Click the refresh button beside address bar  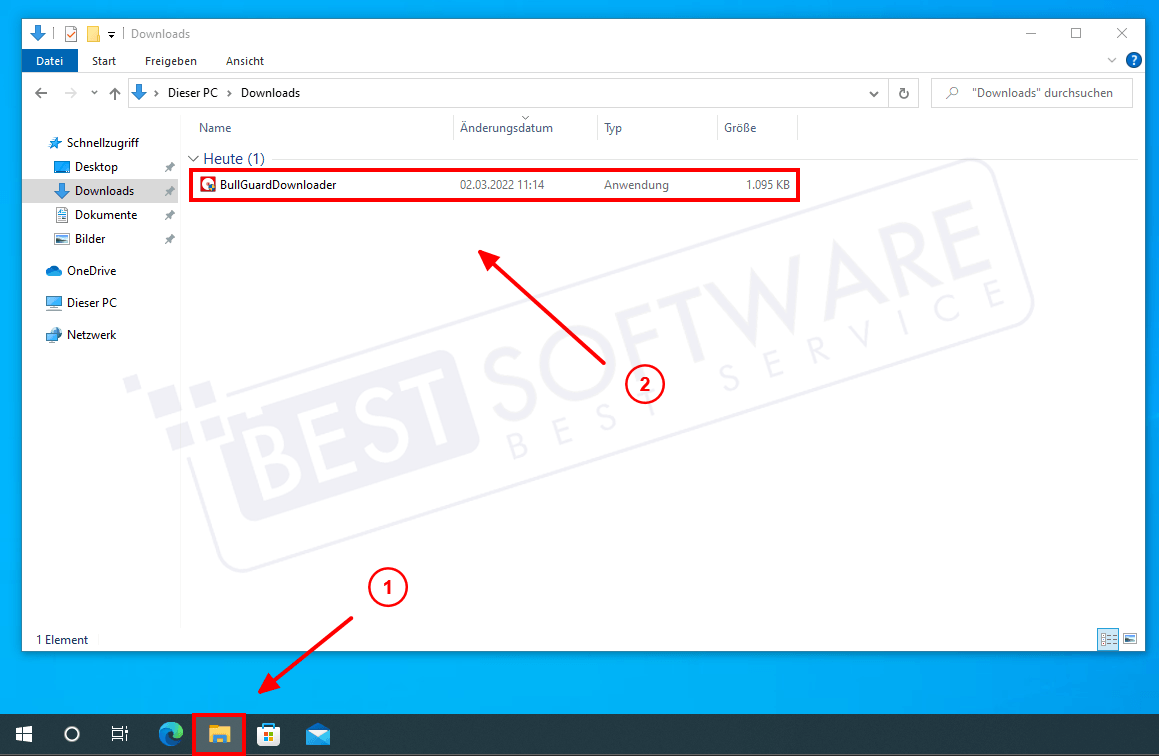point(903,93)
